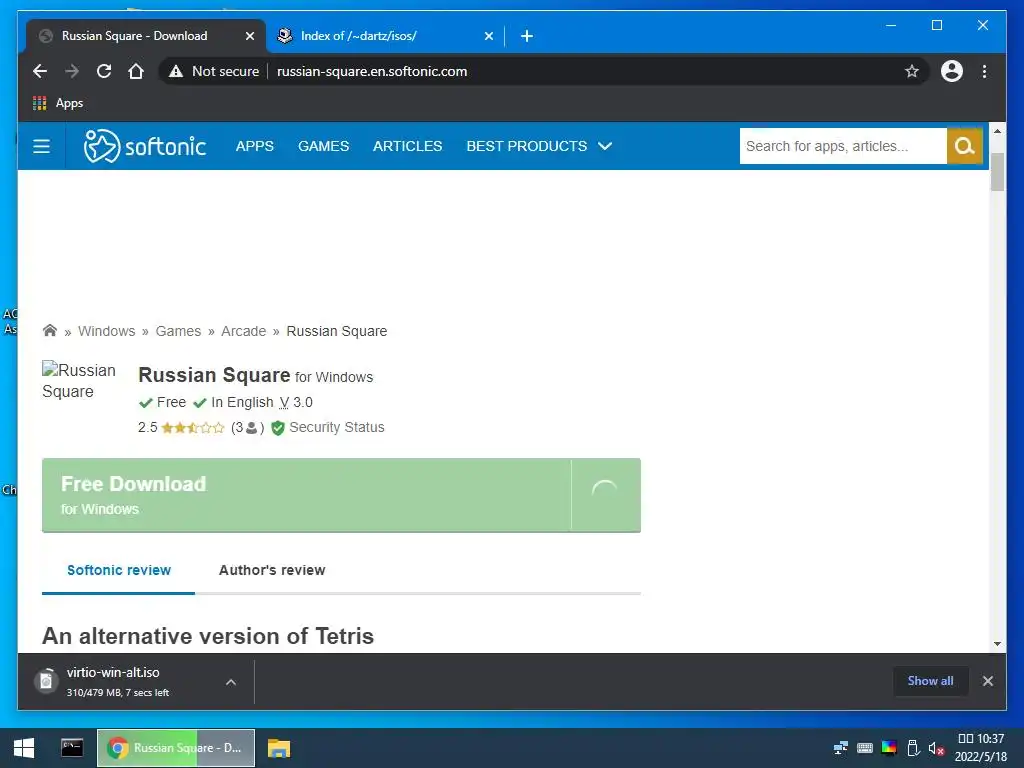Image resolution: width=1024 pixels, height=768 pixels.
Task: Open File Explorer from the taskbar
Action: coord(278,748)
